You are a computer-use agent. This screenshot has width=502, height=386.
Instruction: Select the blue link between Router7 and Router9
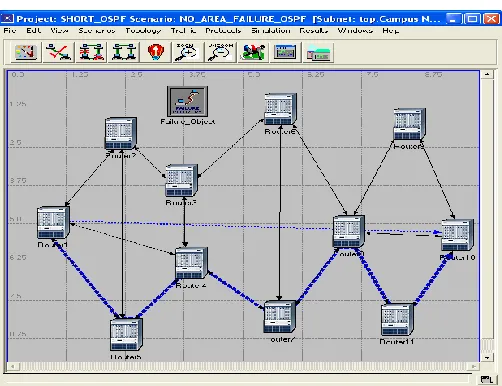pyautogui.click(x=317, y=276)
